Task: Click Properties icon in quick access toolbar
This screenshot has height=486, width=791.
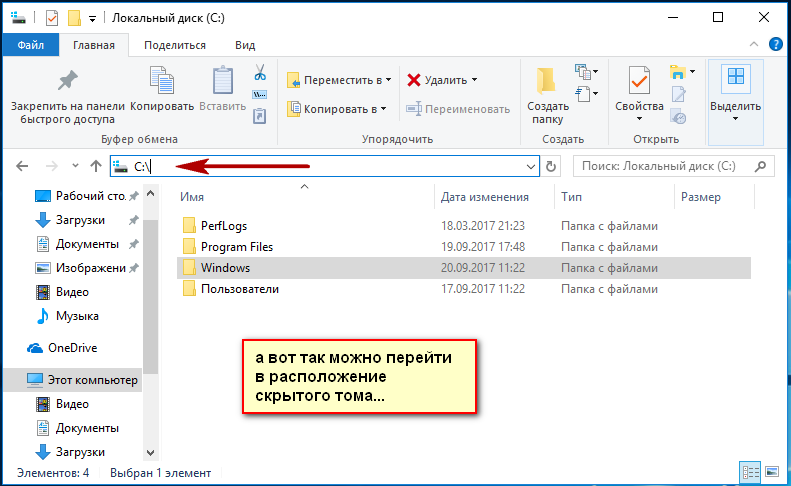Action: click(x=51, y=18)
